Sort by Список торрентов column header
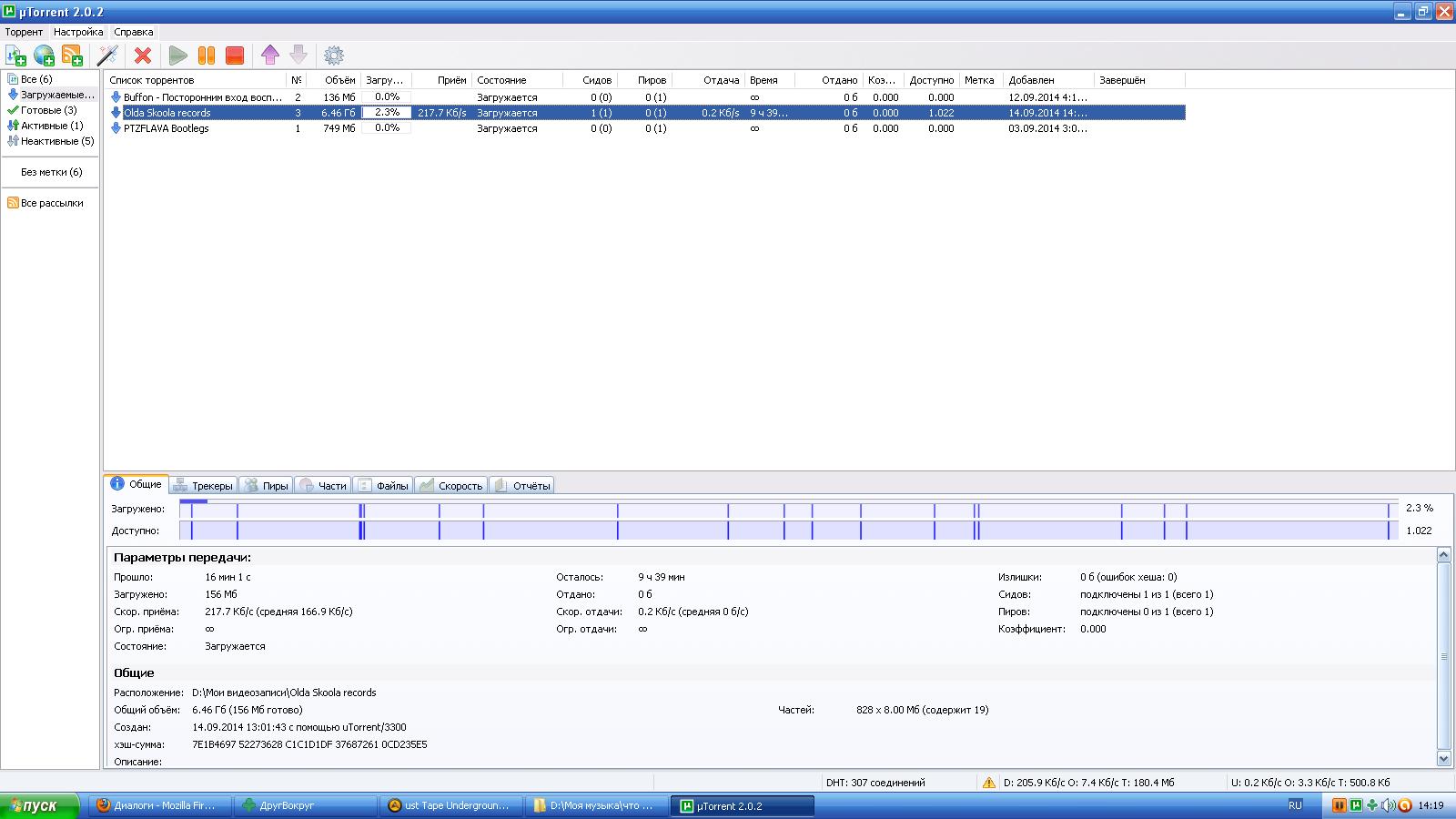The height and width of the screenshot is (819, 1456). 196,80
